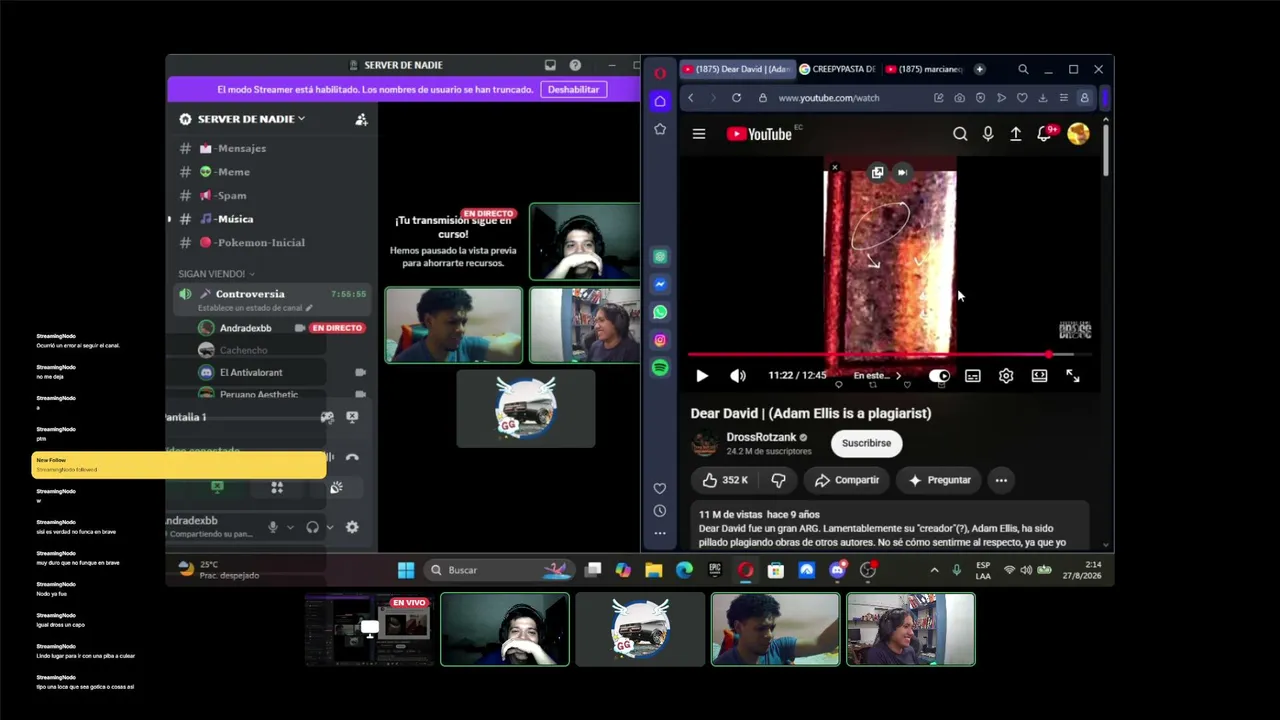Viewport: 1280px width, 720px height.
Task: Toggle YouTube subtitles button
Action: pos(972,376)
